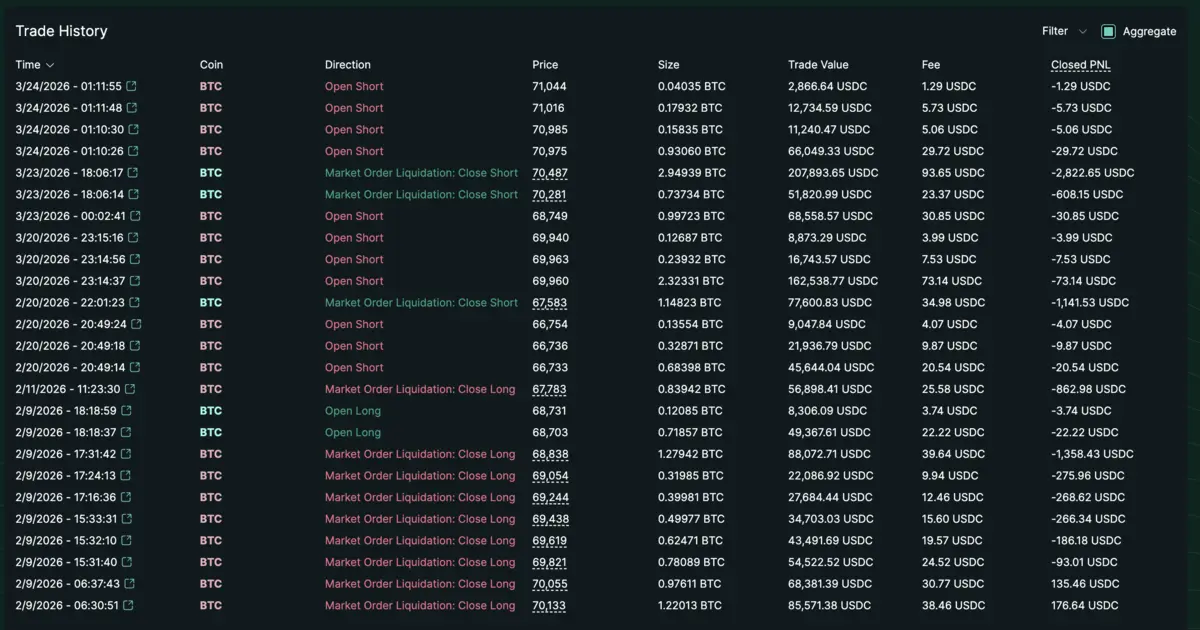Click the liquidation price 70,487
This screenshot has width=1200, height=630.
pyautogui.click(x=549, y=173)
